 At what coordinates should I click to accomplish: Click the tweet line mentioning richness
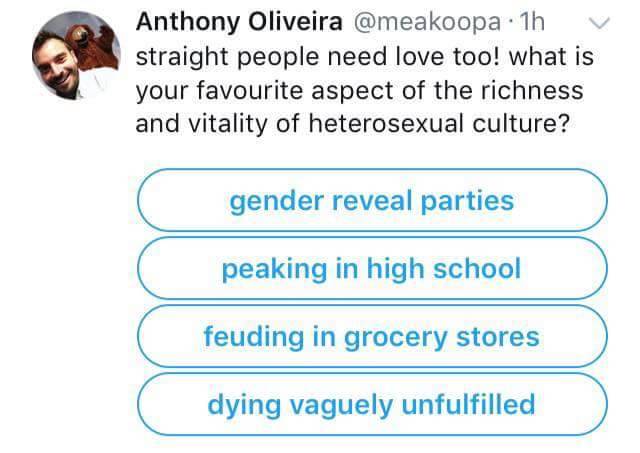point(359,90)
